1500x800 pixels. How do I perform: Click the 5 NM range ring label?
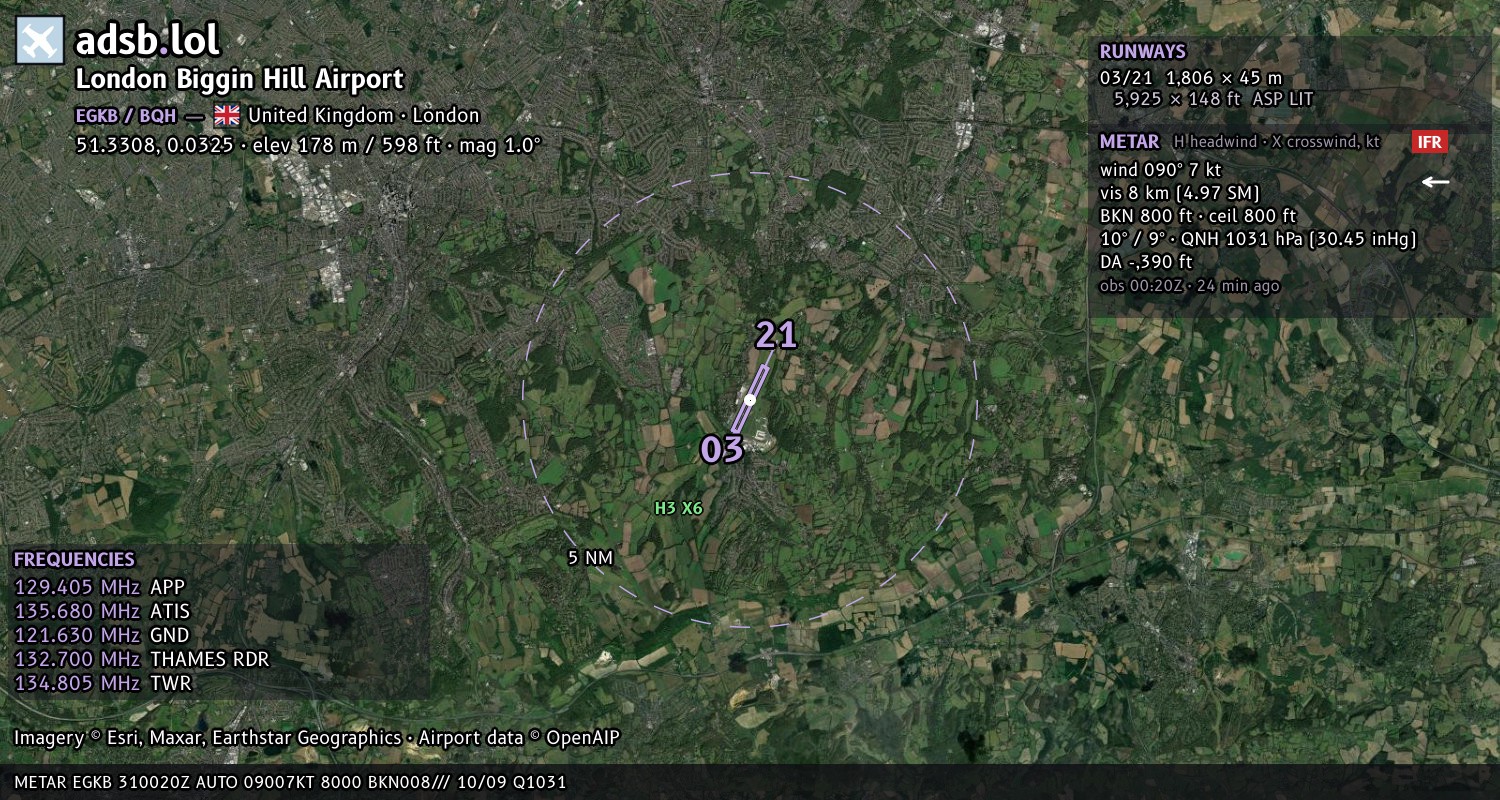(590, 558)
